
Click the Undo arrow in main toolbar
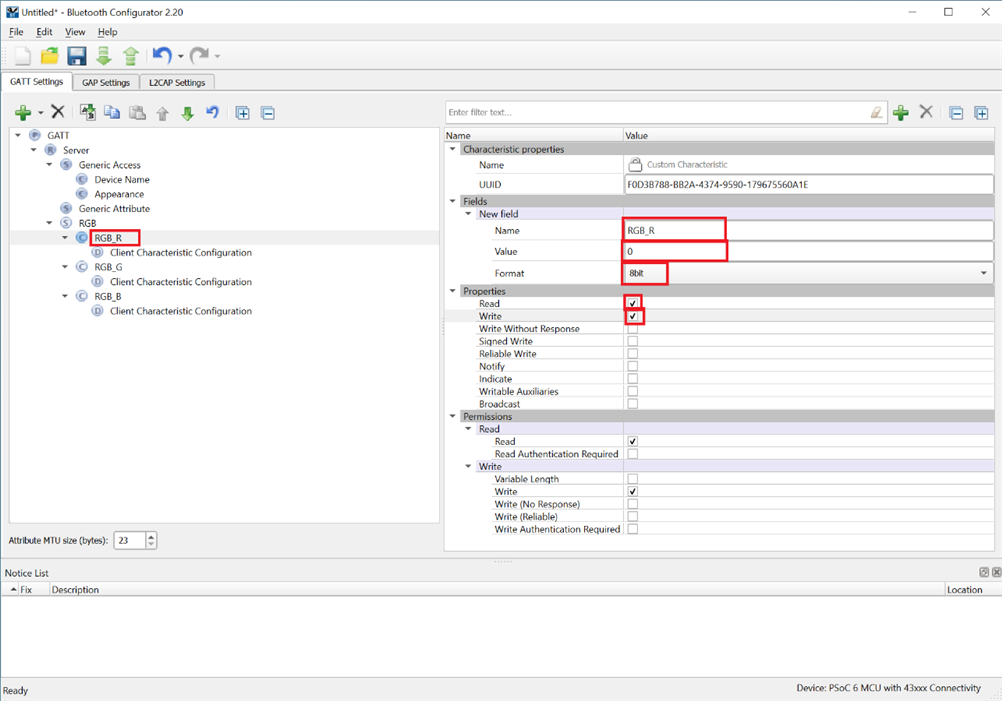(x=161, y=56)
